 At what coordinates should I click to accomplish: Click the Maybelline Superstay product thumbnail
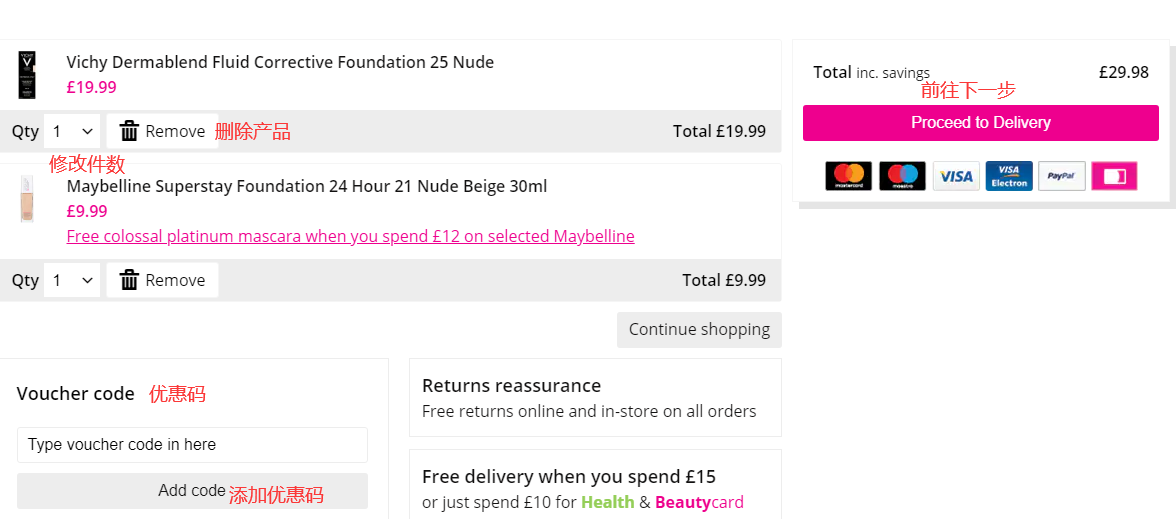(26, 199)
